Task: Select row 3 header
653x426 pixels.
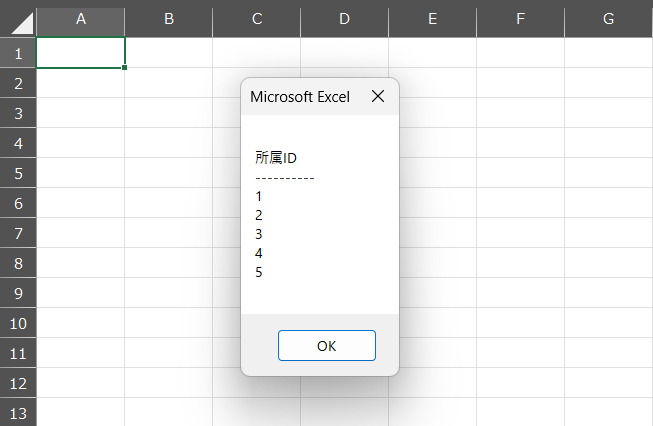Action: (x=18, y=113)
